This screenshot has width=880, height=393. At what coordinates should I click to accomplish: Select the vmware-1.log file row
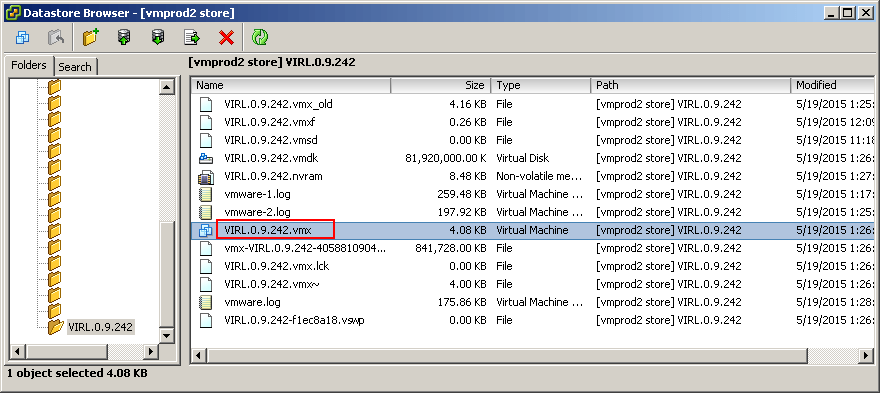pyautogui.click(x=532, y=194)
